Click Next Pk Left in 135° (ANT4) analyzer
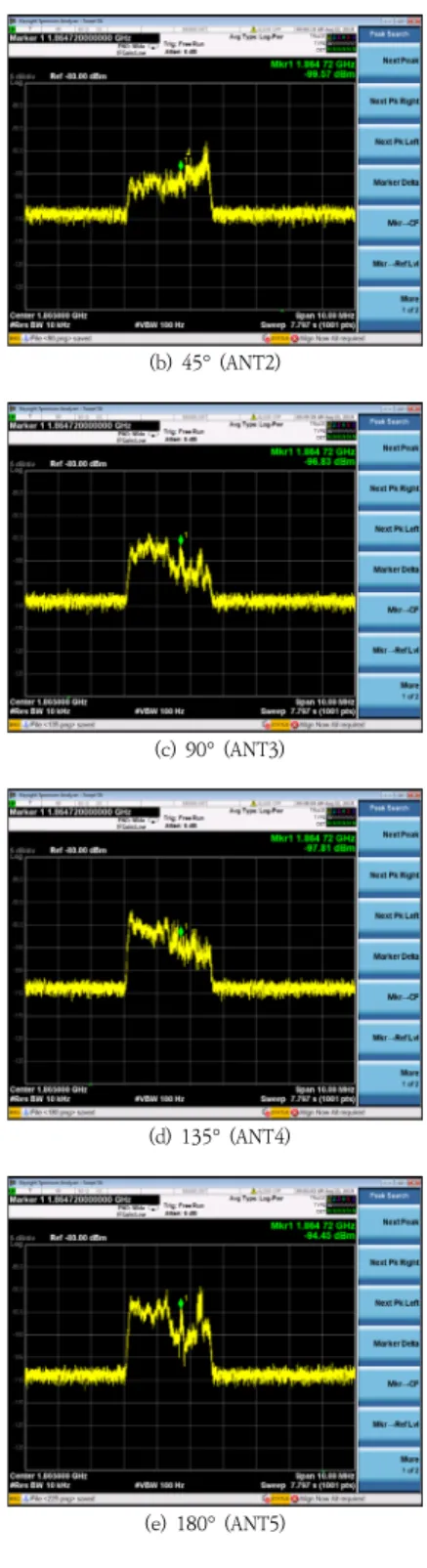The width and height of the screenshot is (427, 1568). 390,915
